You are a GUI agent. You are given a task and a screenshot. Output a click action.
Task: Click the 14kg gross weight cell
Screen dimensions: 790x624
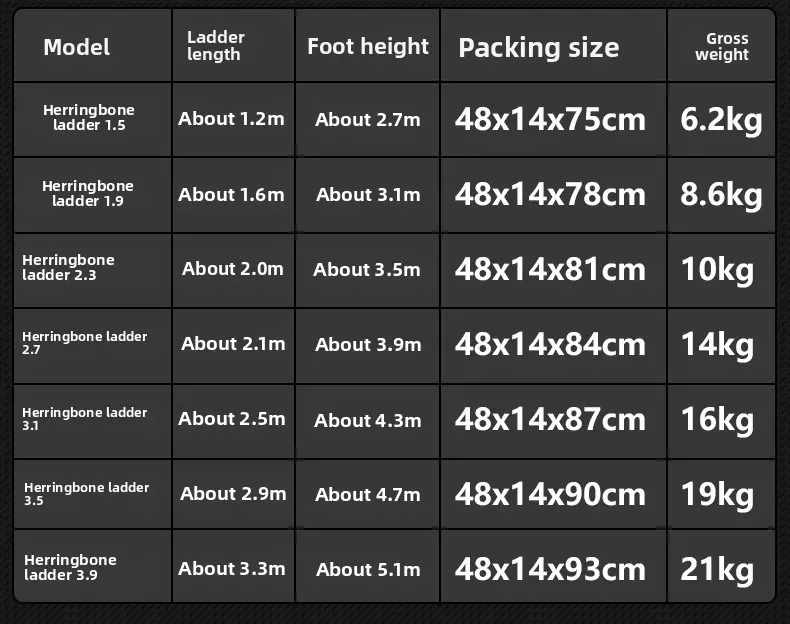point(721,346)
